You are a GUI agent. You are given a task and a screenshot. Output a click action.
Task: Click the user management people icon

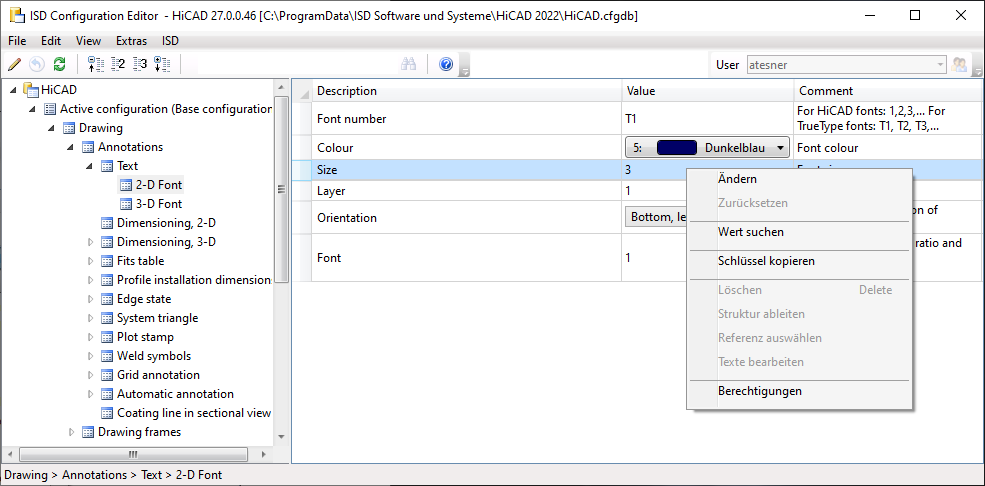[x=959, y=64]
